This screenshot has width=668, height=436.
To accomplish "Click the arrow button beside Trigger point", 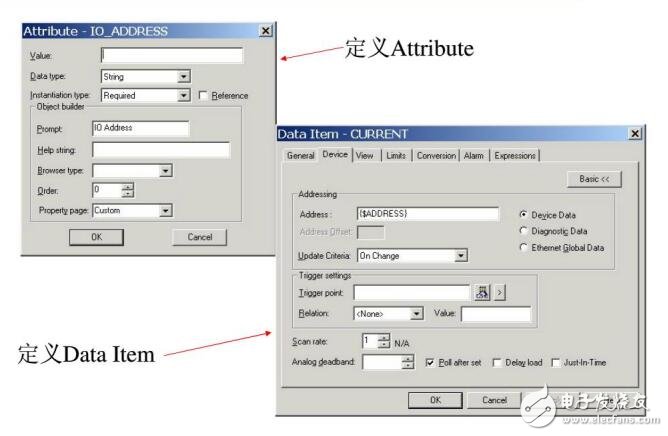I will [500, 292].
